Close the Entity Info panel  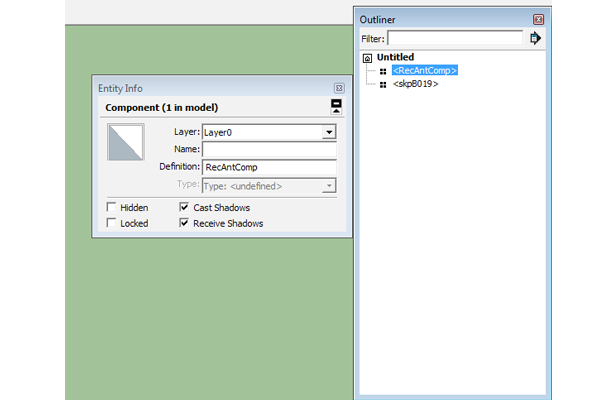pyautogui.click(x=338, y=88)
